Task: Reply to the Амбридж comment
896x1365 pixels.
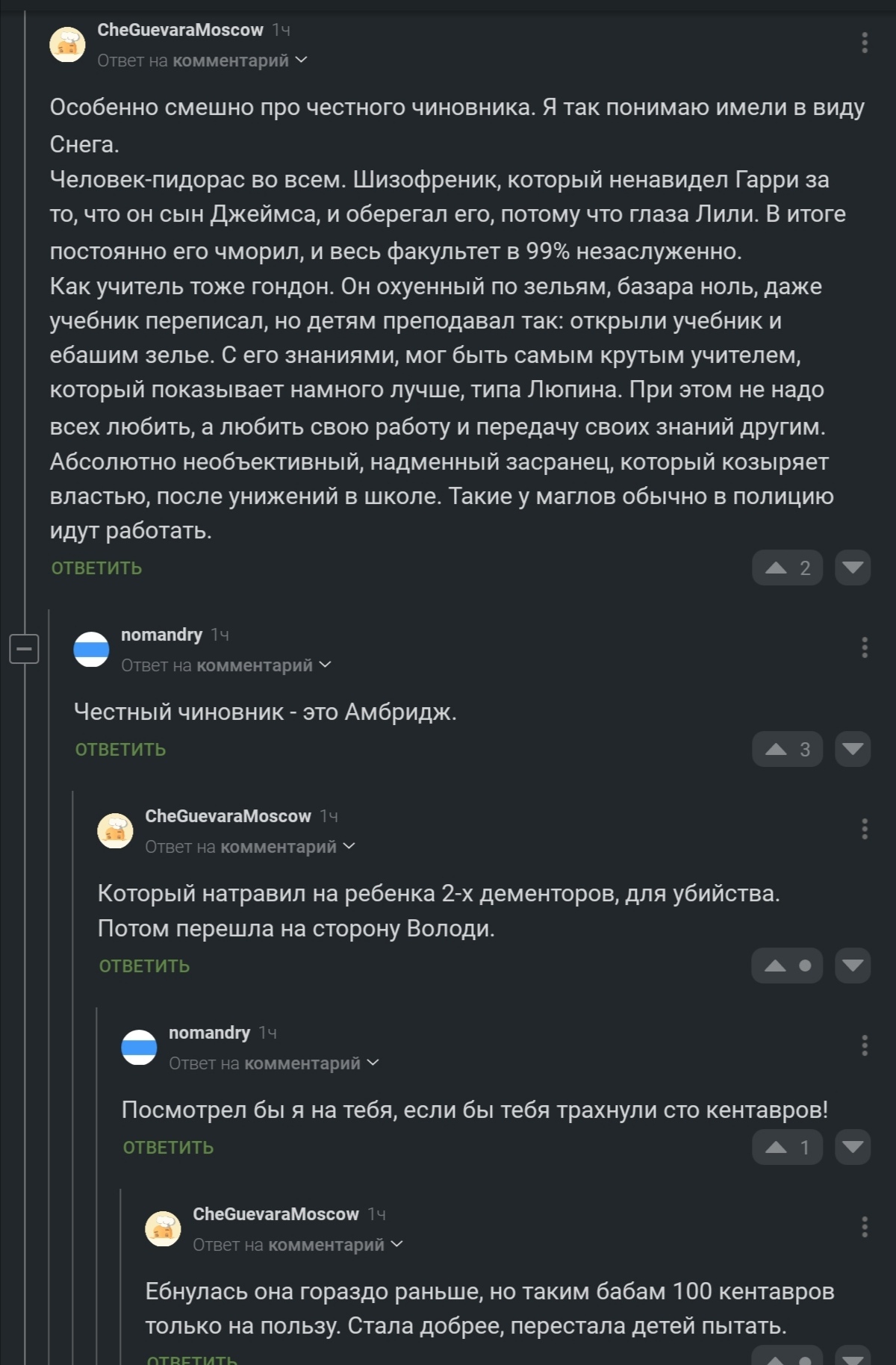Action: [120, 750]
